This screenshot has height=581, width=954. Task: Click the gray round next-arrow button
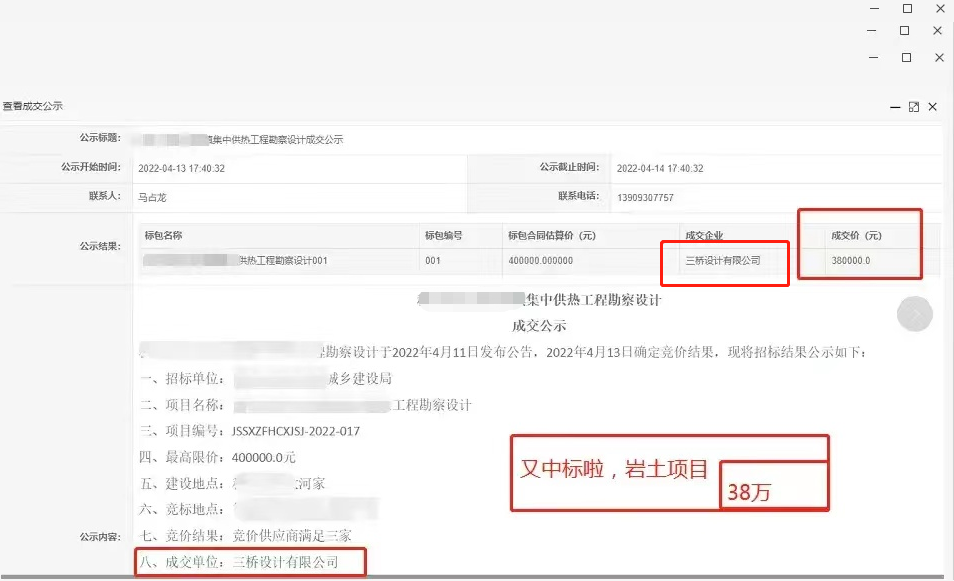(914, 315)
